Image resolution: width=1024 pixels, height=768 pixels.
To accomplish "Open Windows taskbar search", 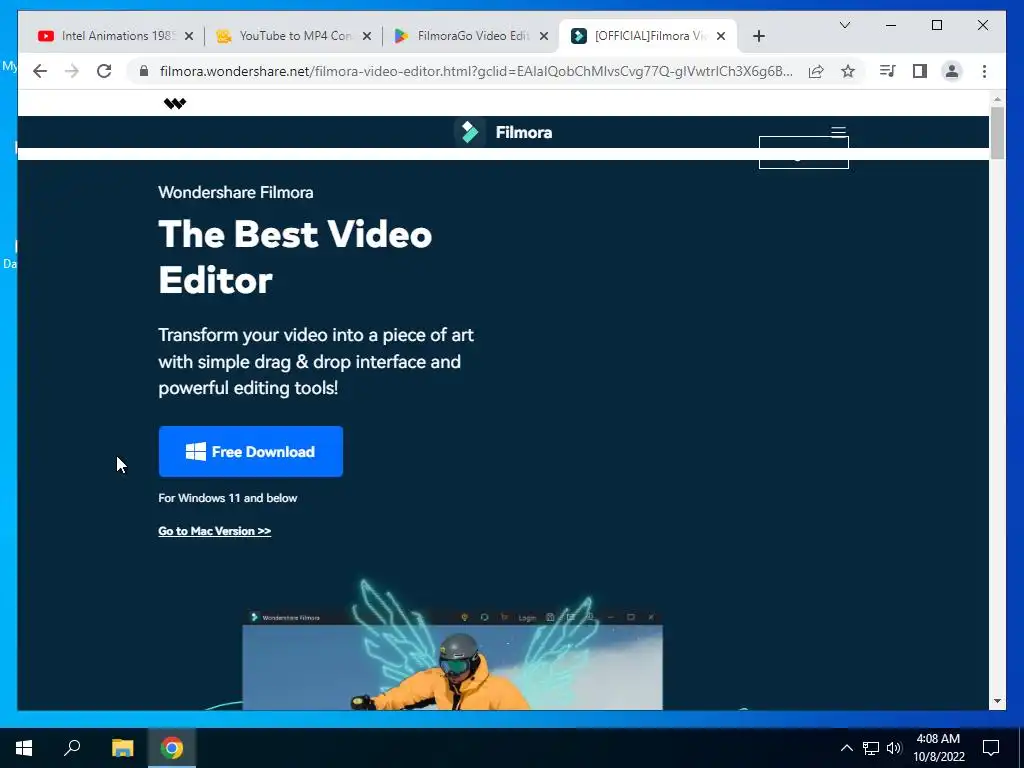I will pos(72,748).
